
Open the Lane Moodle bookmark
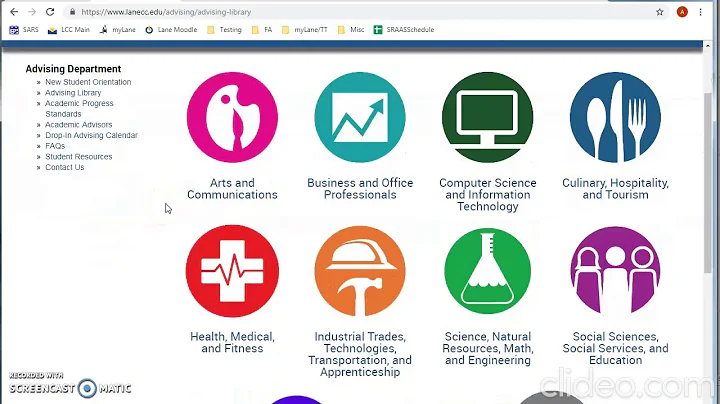pos(171,30)
